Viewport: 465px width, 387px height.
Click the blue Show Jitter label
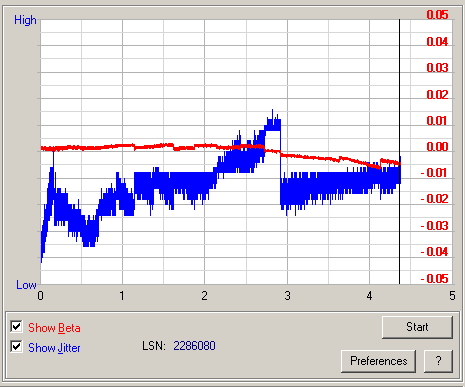pos(54,348)
